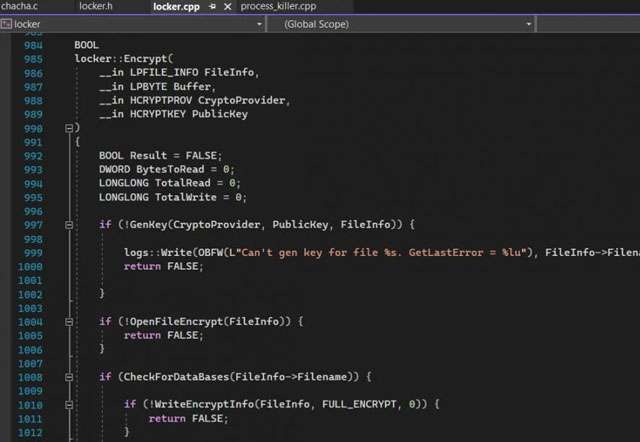The height and width of the screenshot is (442, 640).
Task: Open the locker project scope dropdown
Action: tap(259, 24)
